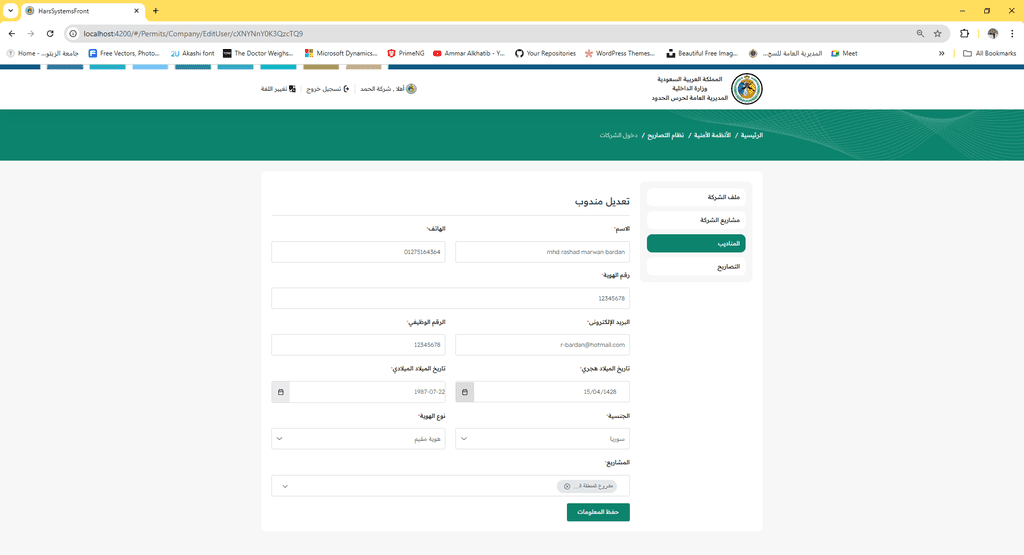Open the tab search dropdown arrow
The image size is (1024, 555).
[x=10, y=11]
